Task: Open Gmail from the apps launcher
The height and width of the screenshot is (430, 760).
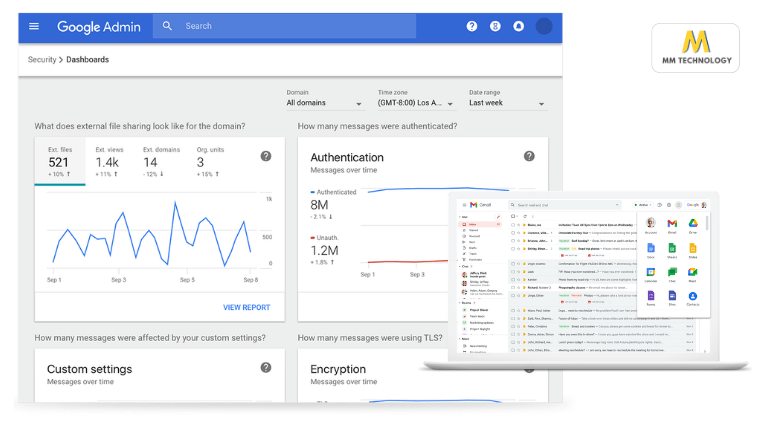Action: [672, 225]
